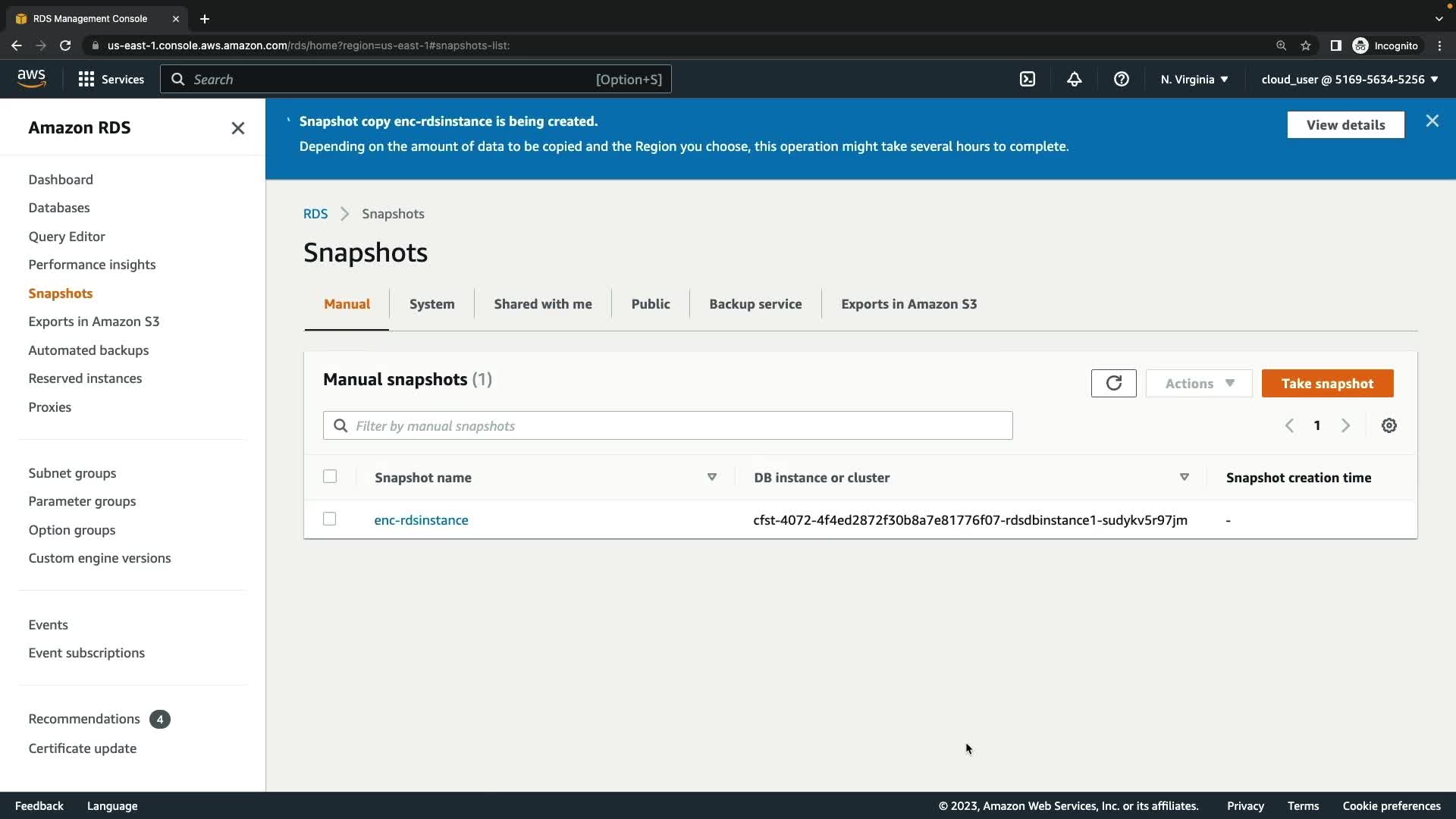Open the Backup service tab
1456x819 pixels.
[755, 304]
